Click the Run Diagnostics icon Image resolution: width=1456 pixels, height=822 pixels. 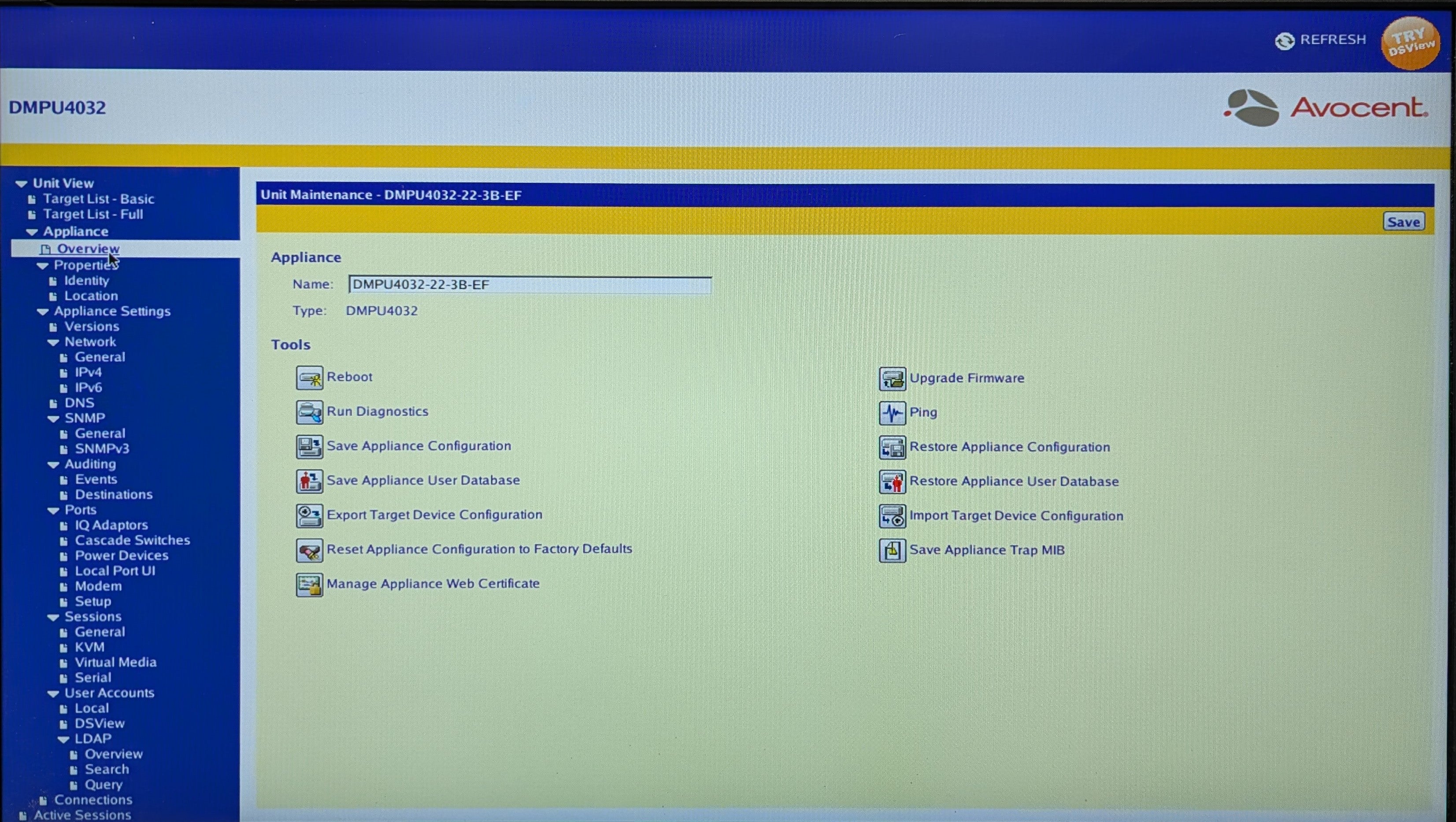pyautogui.click(x=309, y=412)
